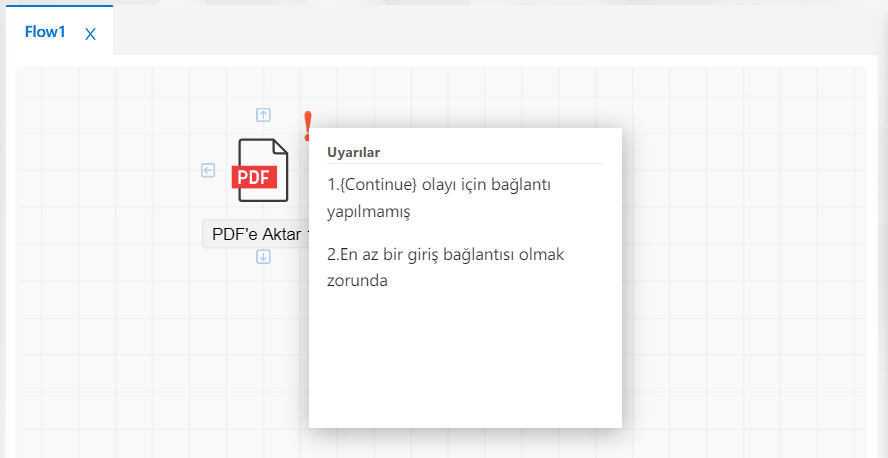The height and width of the screenshot is (458, 888).
Task: Click the PDF export node icon
Action: [x=260, y=170]
